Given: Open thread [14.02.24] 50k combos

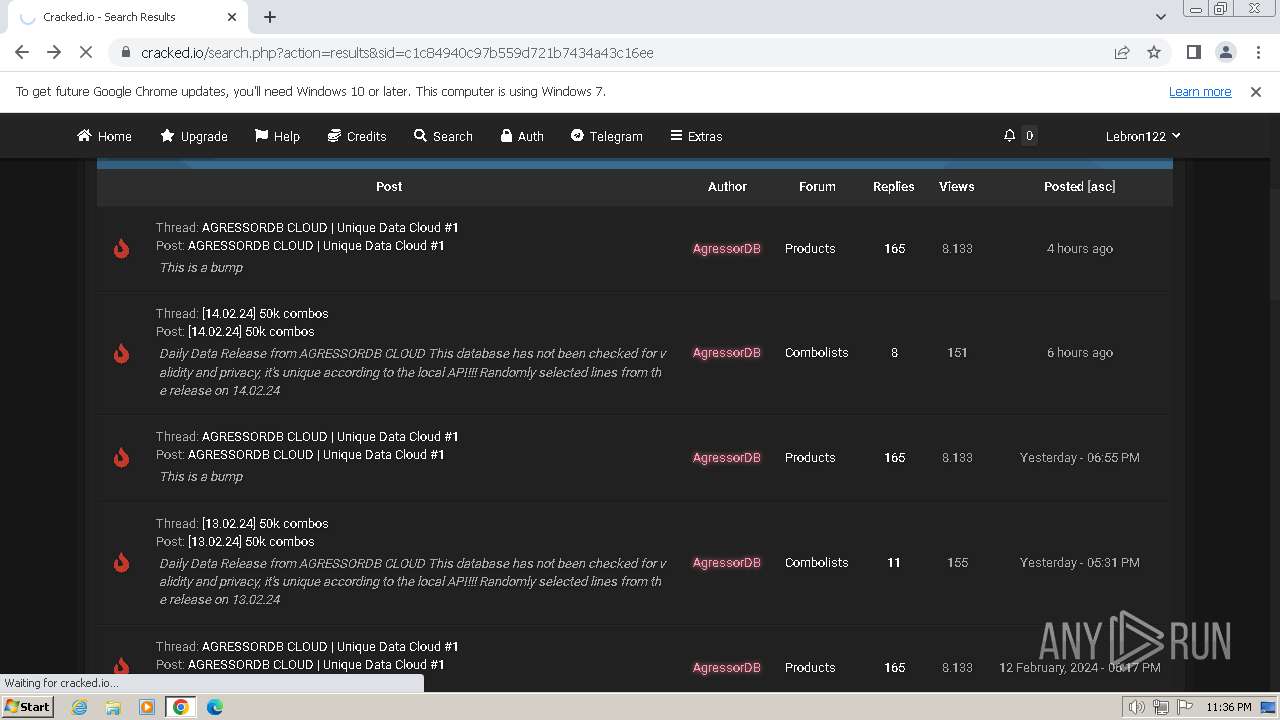Looking at the screenshot, I should tap(265, 313).
